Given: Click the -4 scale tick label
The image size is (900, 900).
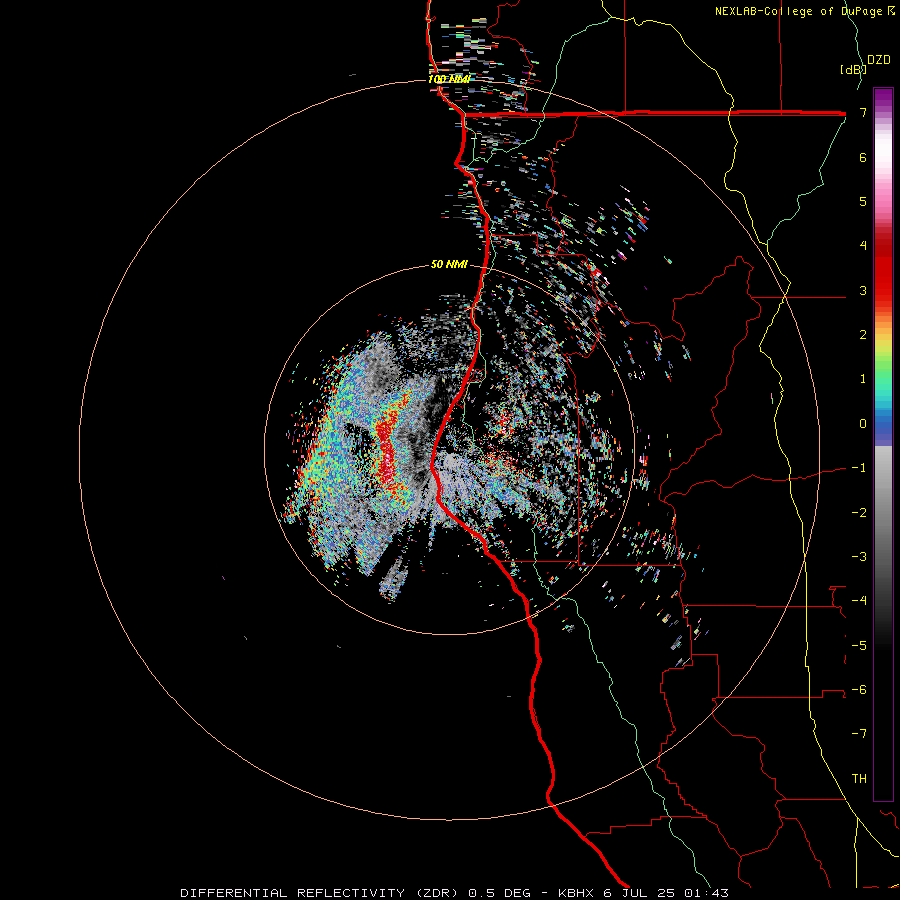Looking at the screenshot, I should (859, 600).
